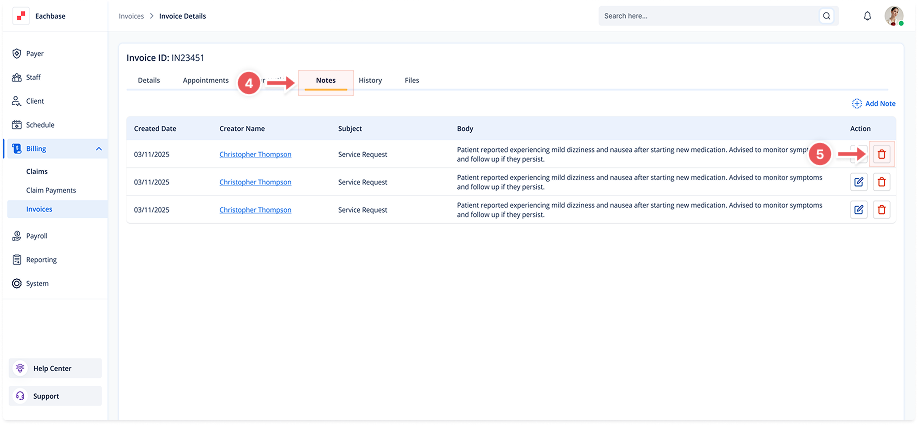Switch to the History tab

[370, 80]
